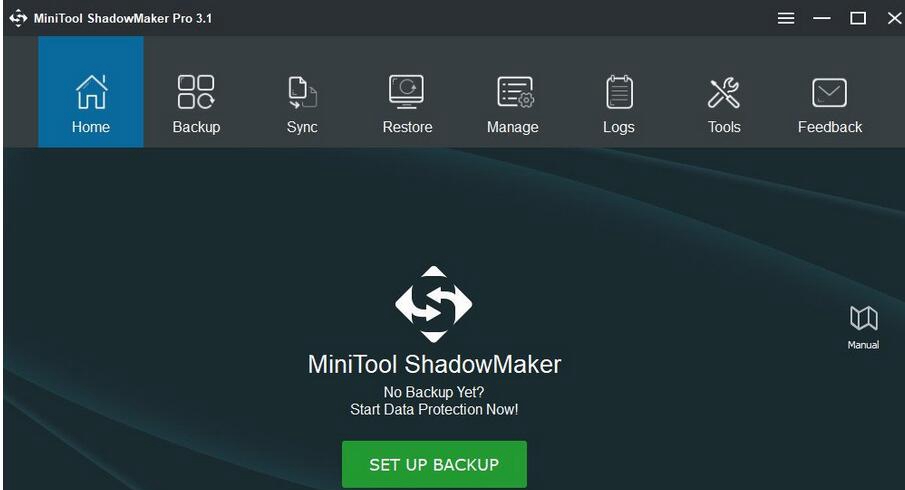905x490 pixels.
Task: Click the large ShadowMaker center logo
Action: coord(433,304)
